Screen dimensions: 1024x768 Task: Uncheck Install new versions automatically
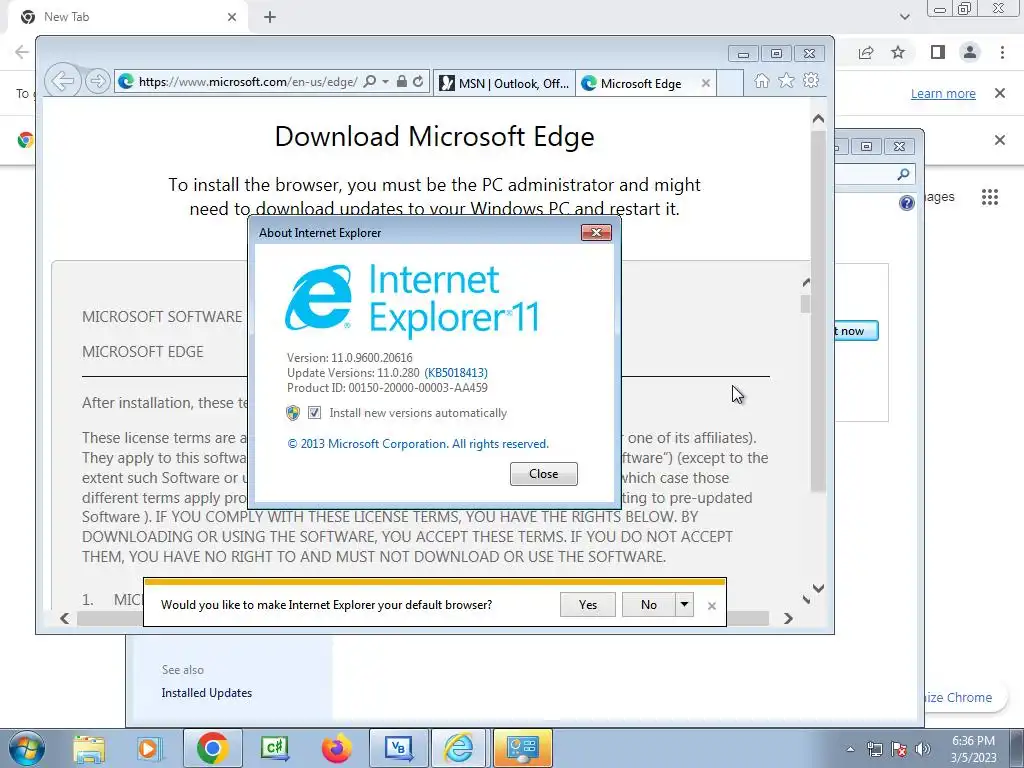(x=314, y=413)
